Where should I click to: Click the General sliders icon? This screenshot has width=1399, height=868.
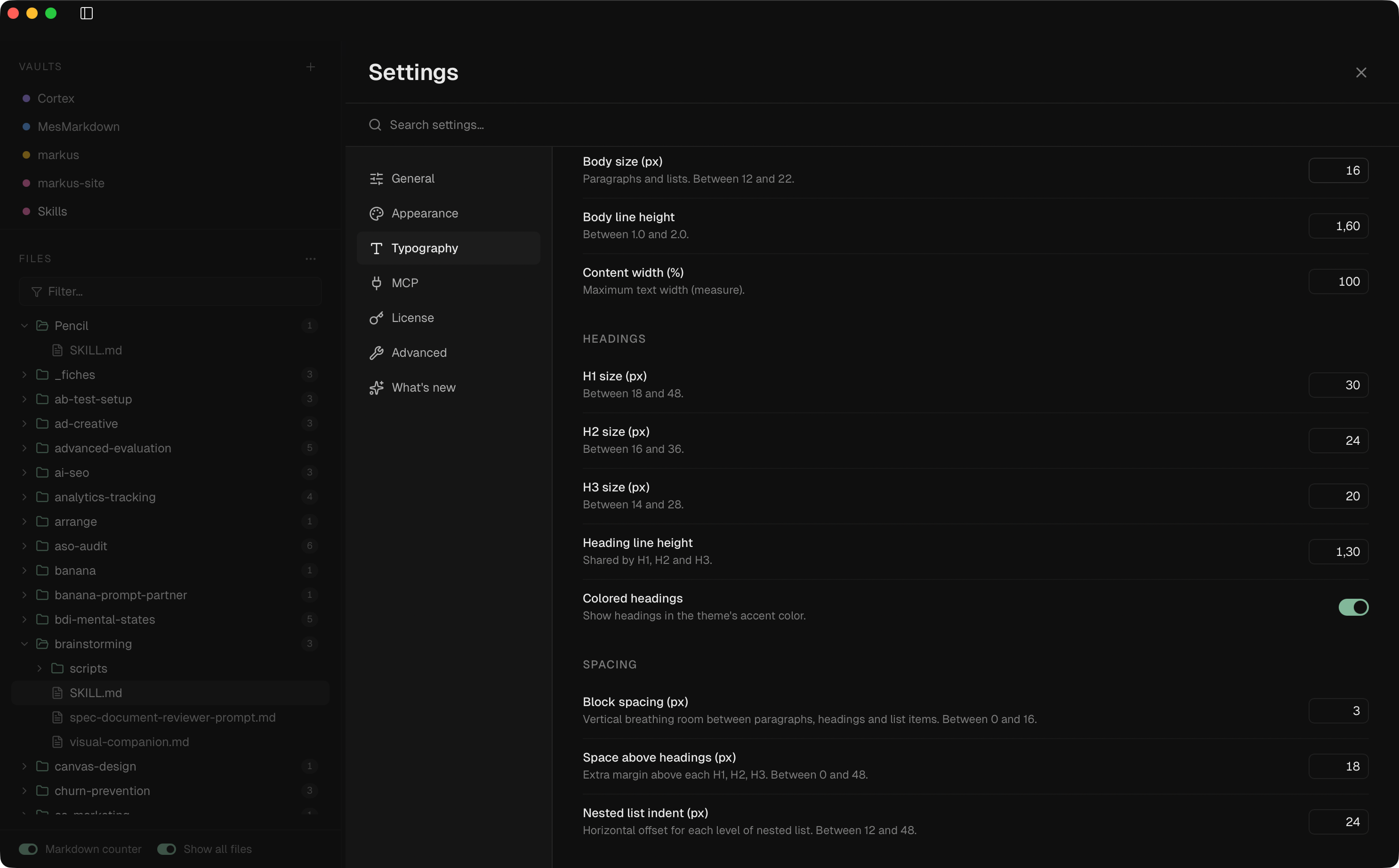tap(377, 178)
